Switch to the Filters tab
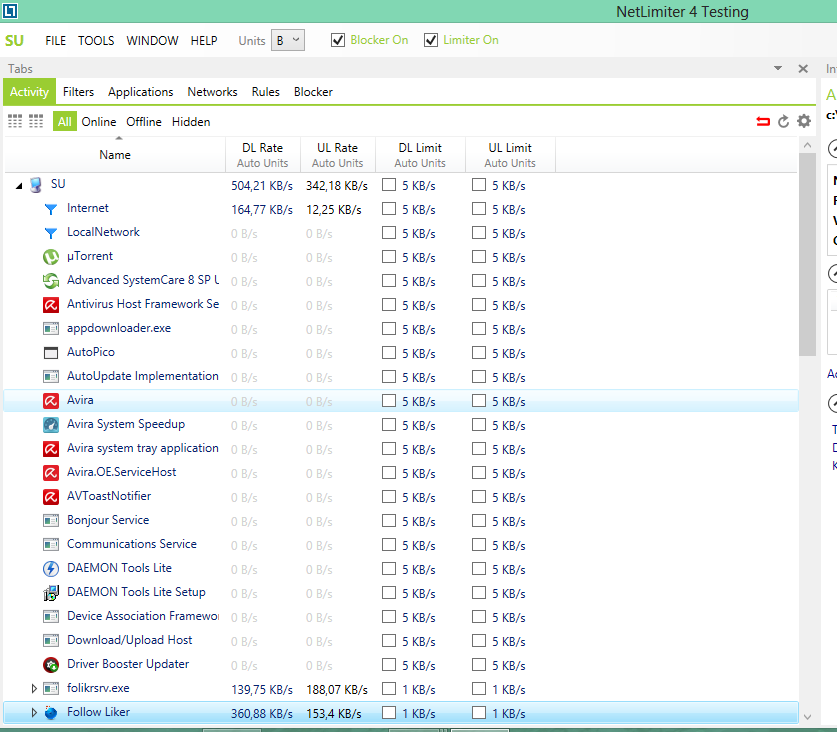This screenshot has height=732, width=837. point(78,92)
